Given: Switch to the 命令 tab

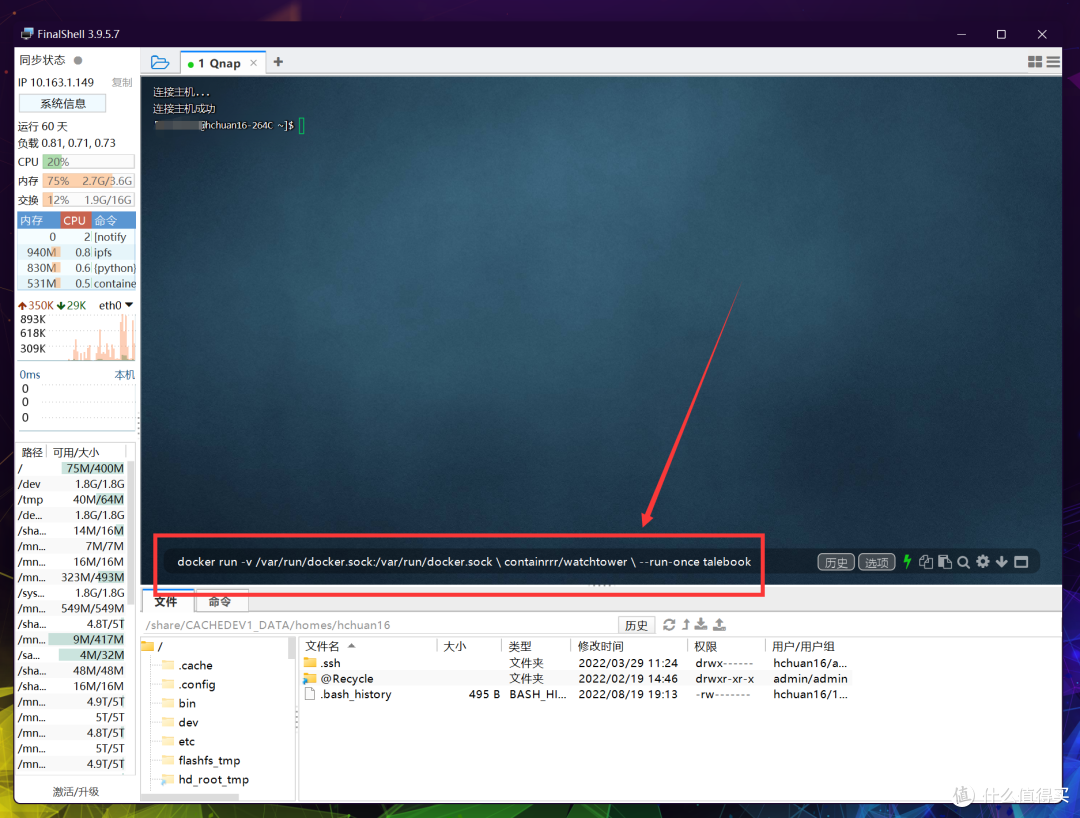Looking at the screenshot, I should [x=220, y=602].
